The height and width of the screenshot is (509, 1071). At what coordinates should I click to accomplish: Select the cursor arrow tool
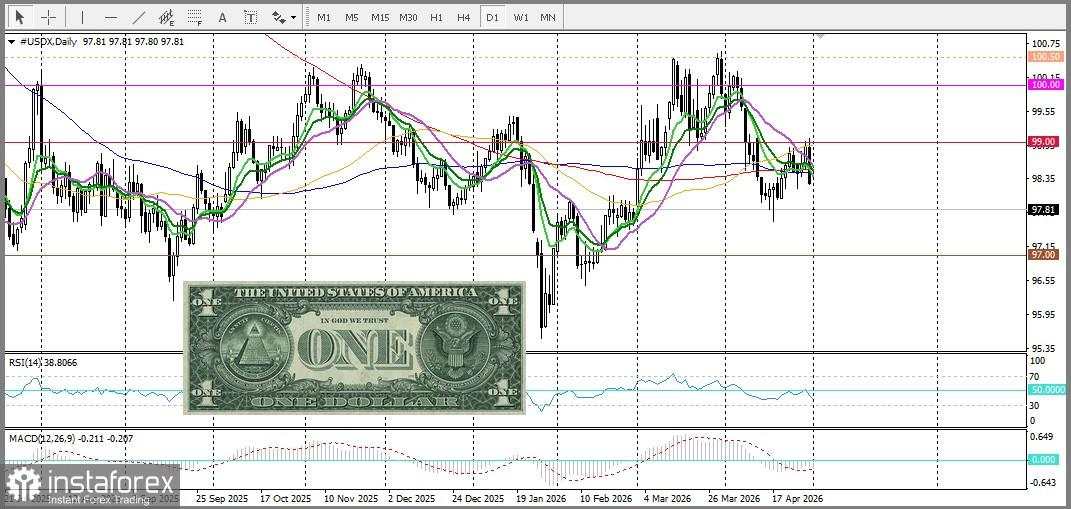[19, 17]
